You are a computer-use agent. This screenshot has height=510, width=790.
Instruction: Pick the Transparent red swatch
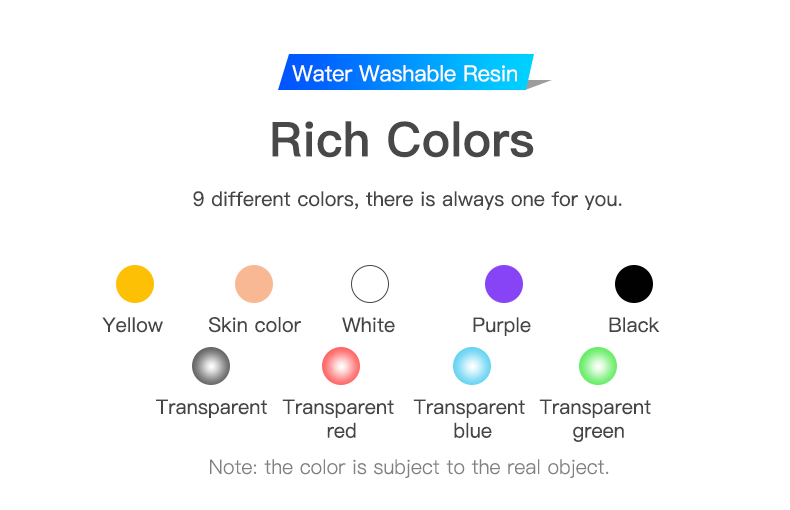pos(341,366)
